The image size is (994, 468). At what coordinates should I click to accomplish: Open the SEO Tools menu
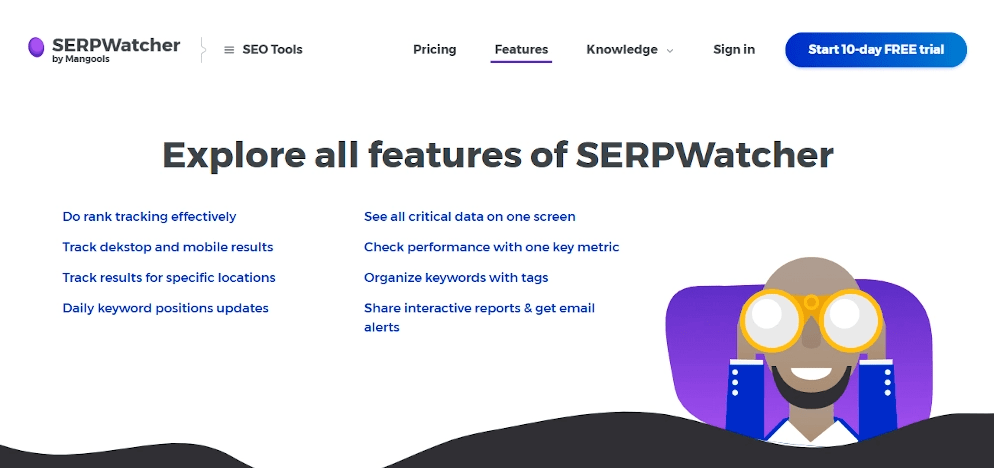pyautogui.click(x=272, y=49)
